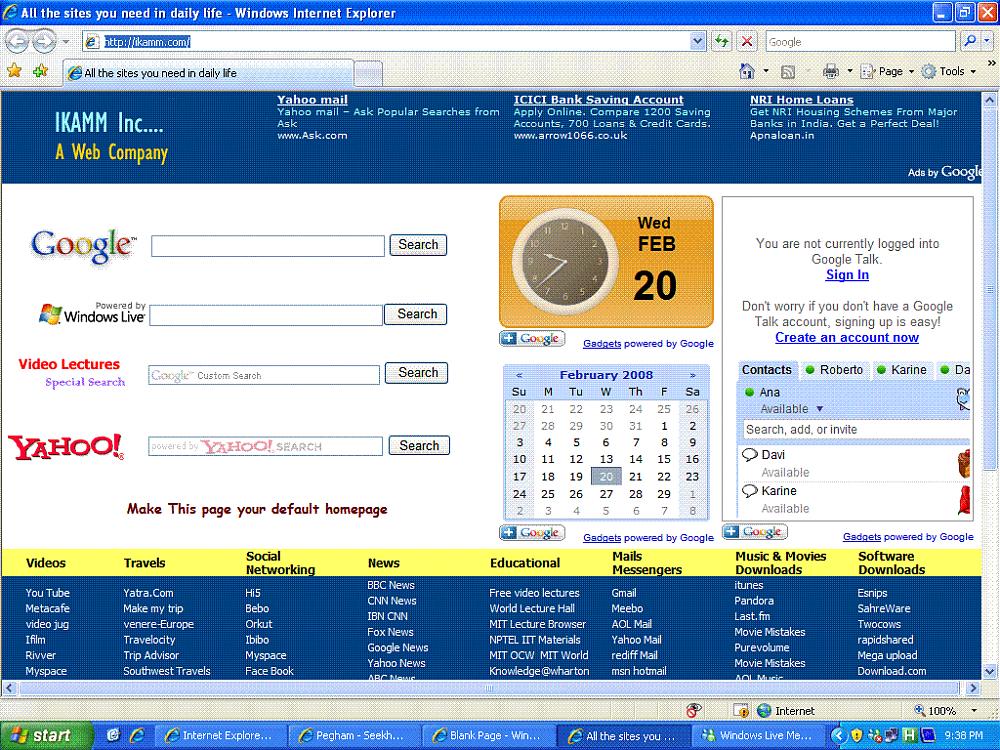Click 'Search, add, or invite' contacts field
This screenshot has height=750, width=1000.
[x=856, y=430]
